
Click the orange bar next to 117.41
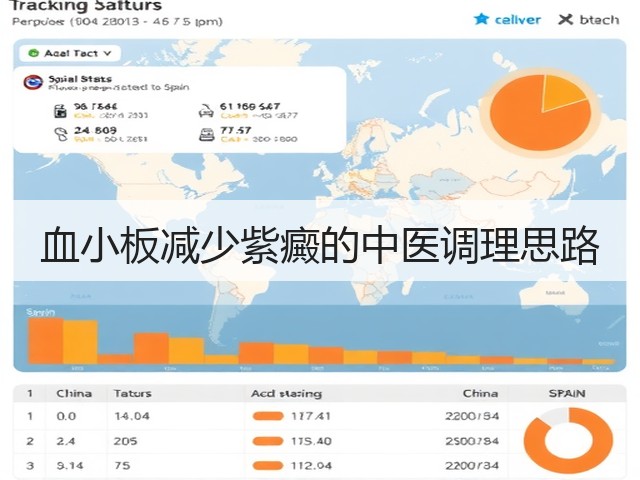tap(268, 416)
